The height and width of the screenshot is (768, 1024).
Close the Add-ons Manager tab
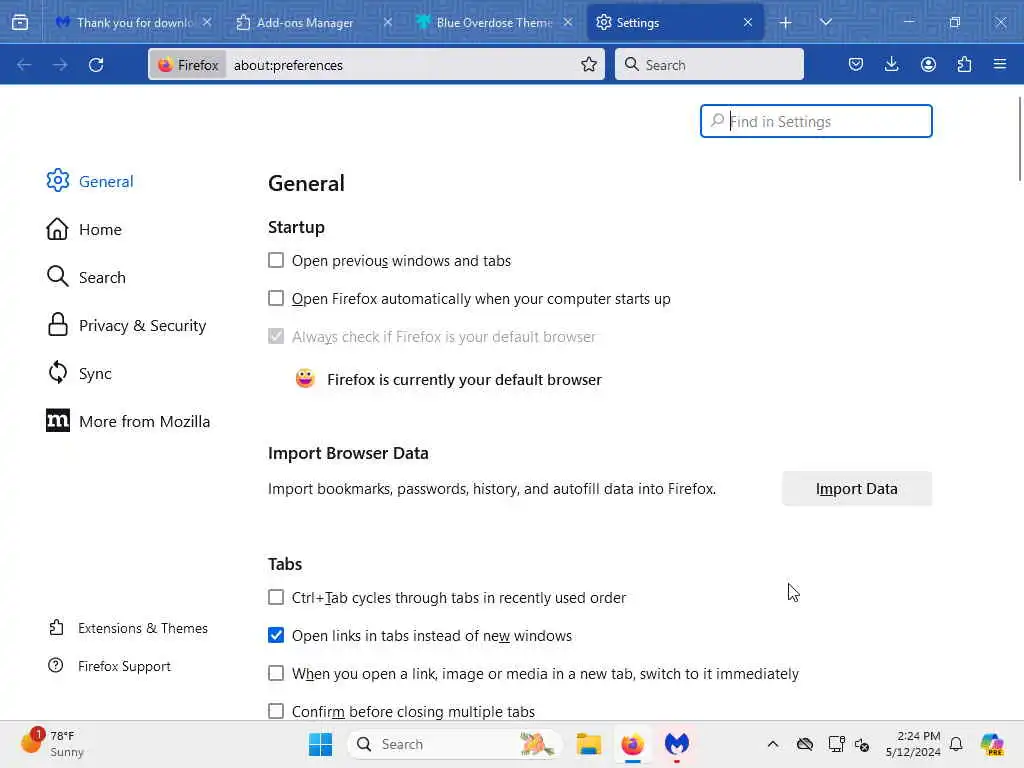point(388,22)
